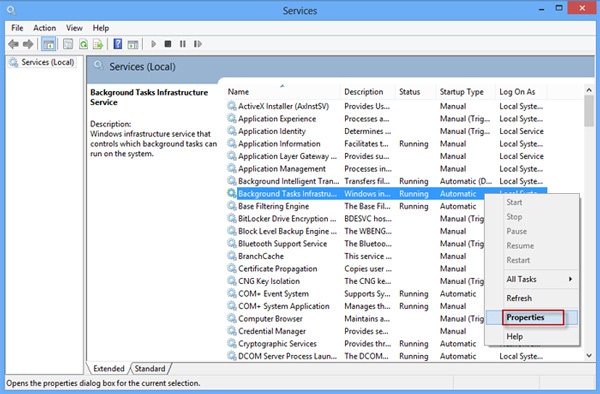Open the View menu
Screen dimensions: 600x394
click(x=74, y=28)
